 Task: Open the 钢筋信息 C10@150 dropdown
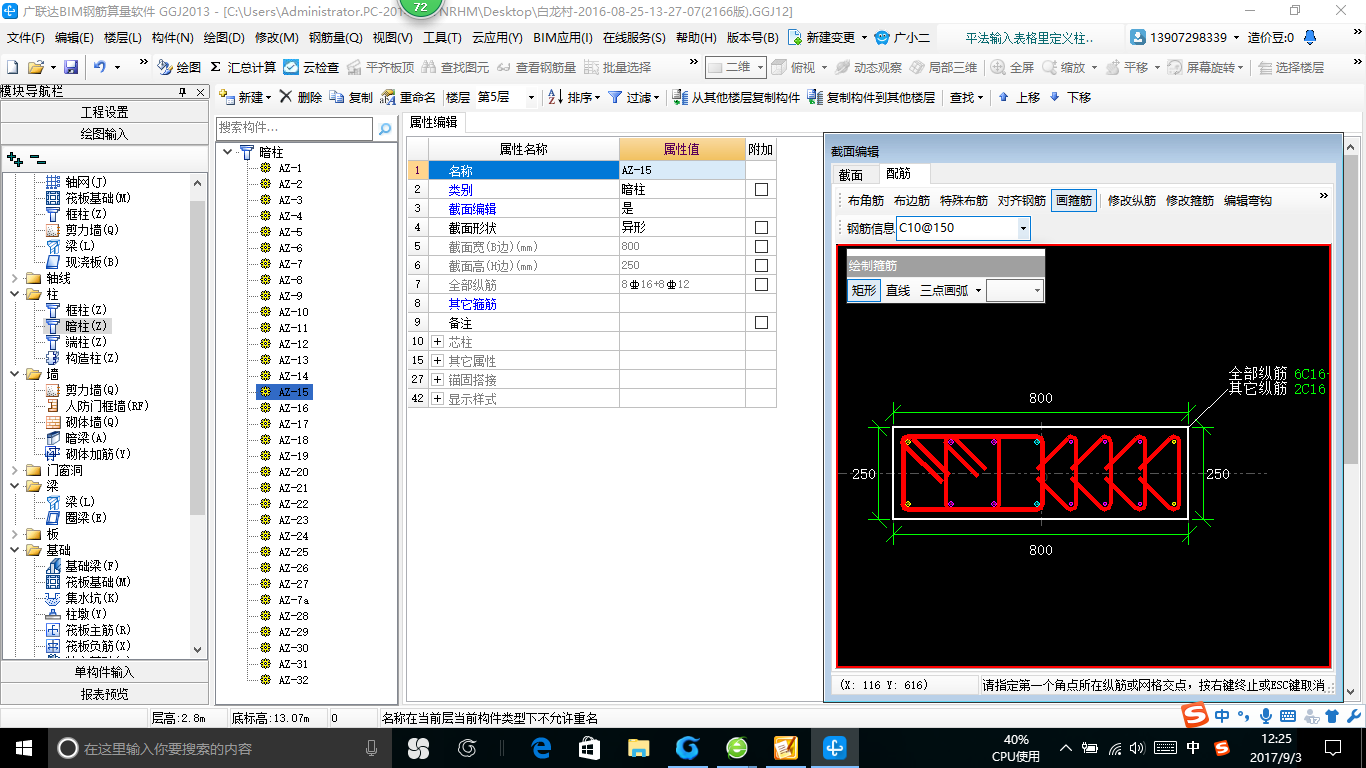coord(1023,228)
